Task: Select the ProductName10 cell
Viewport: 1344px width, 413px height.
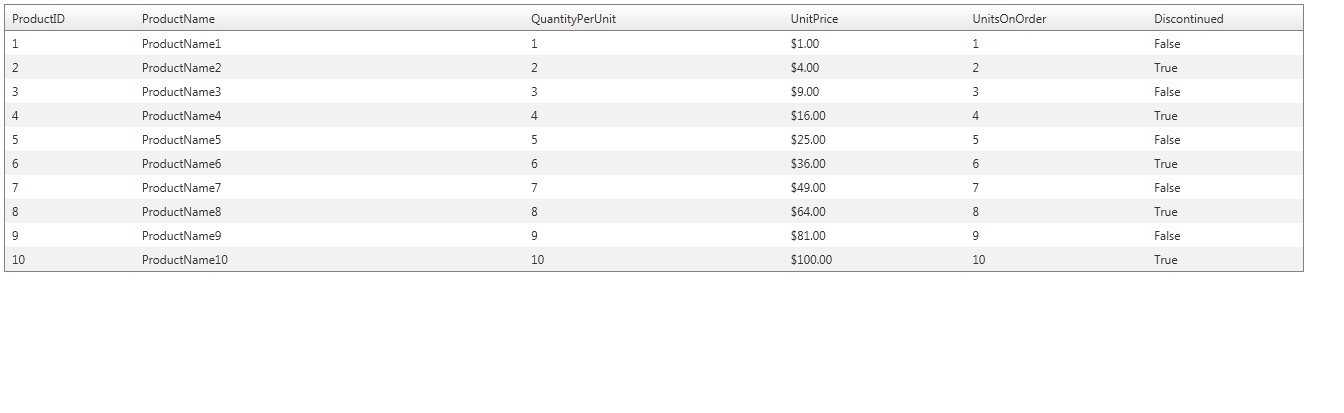Action: click(x=185, y=260)
